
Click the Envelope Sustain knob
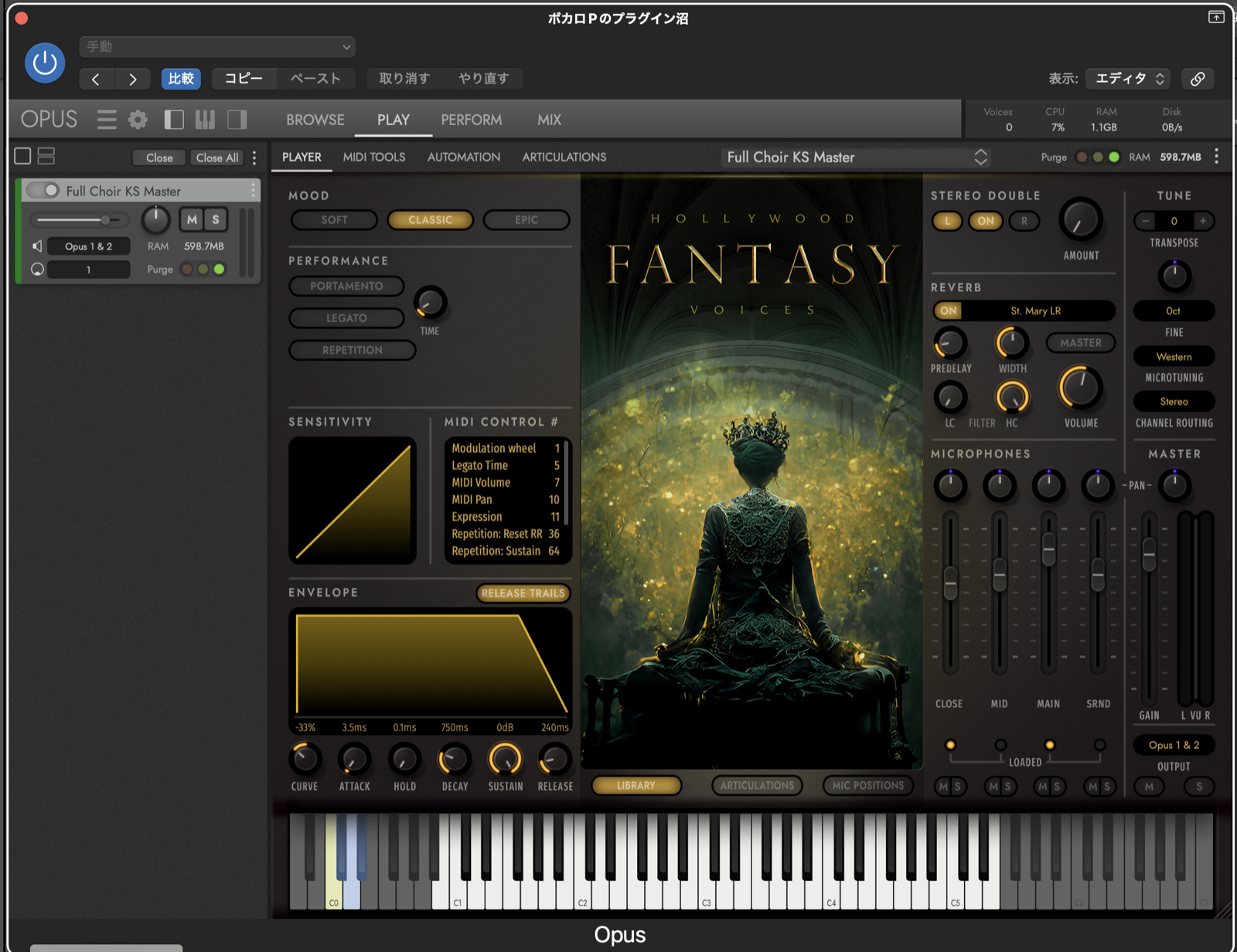(x=505, y=760)
